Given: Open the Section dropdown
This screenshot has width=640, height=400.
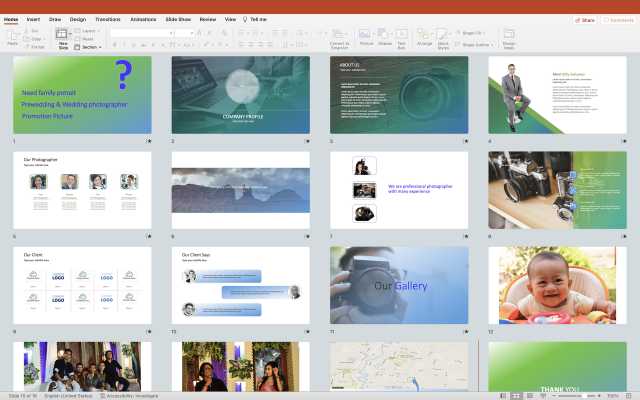Looking at the screenshot, I should coord(90,47).
